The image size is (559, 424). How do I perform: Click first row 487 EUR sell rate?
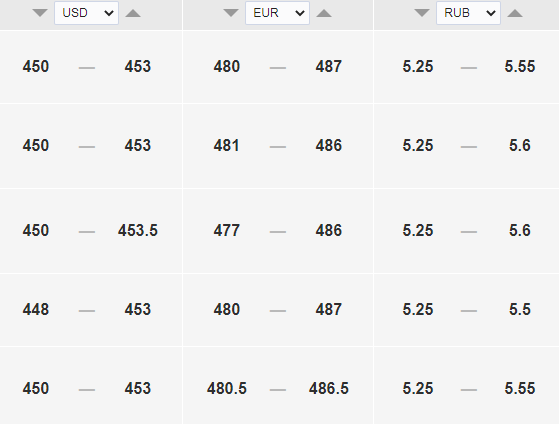coord(329,66)
